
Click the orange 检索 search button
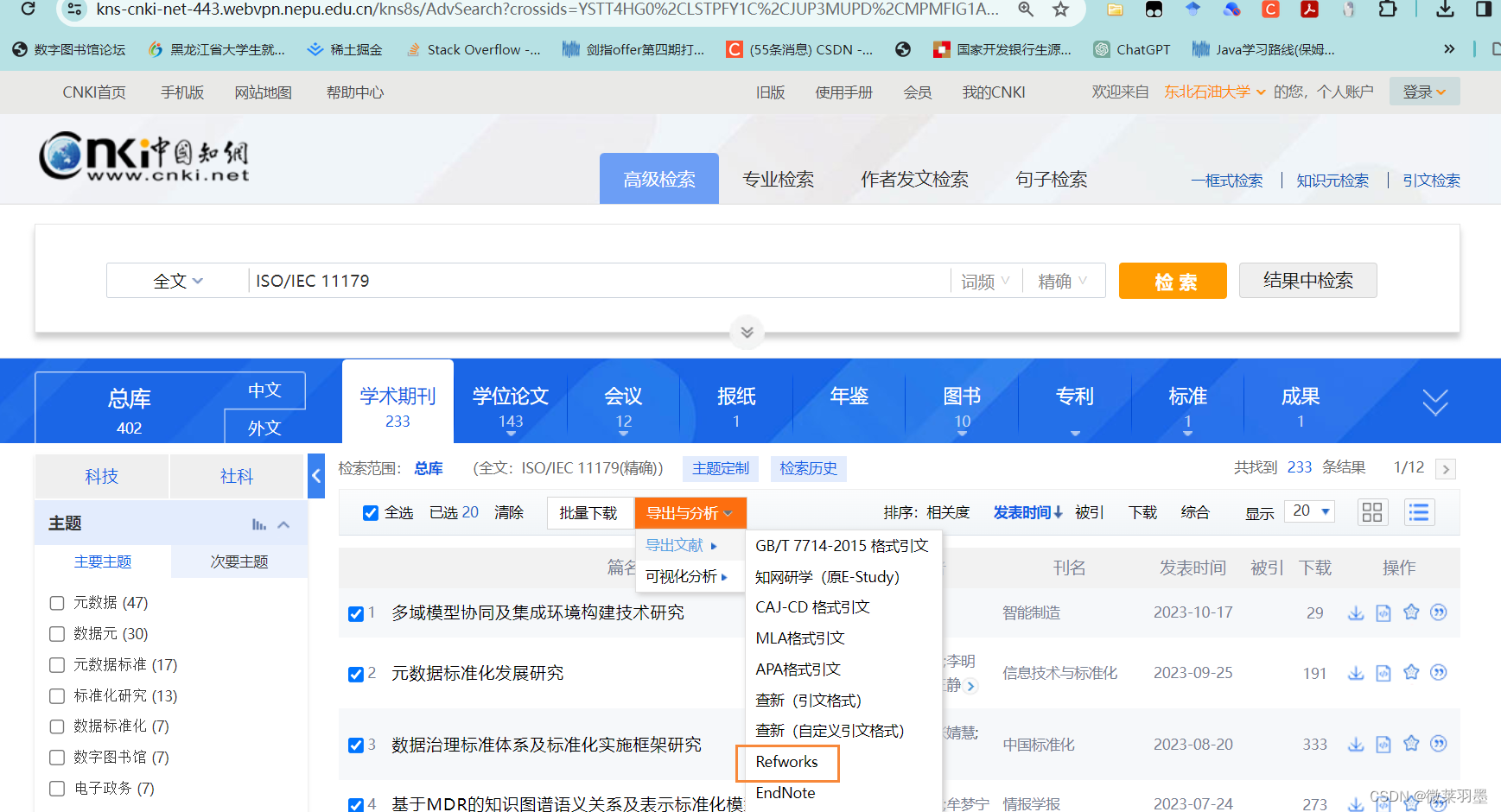tap(1173, 281)
